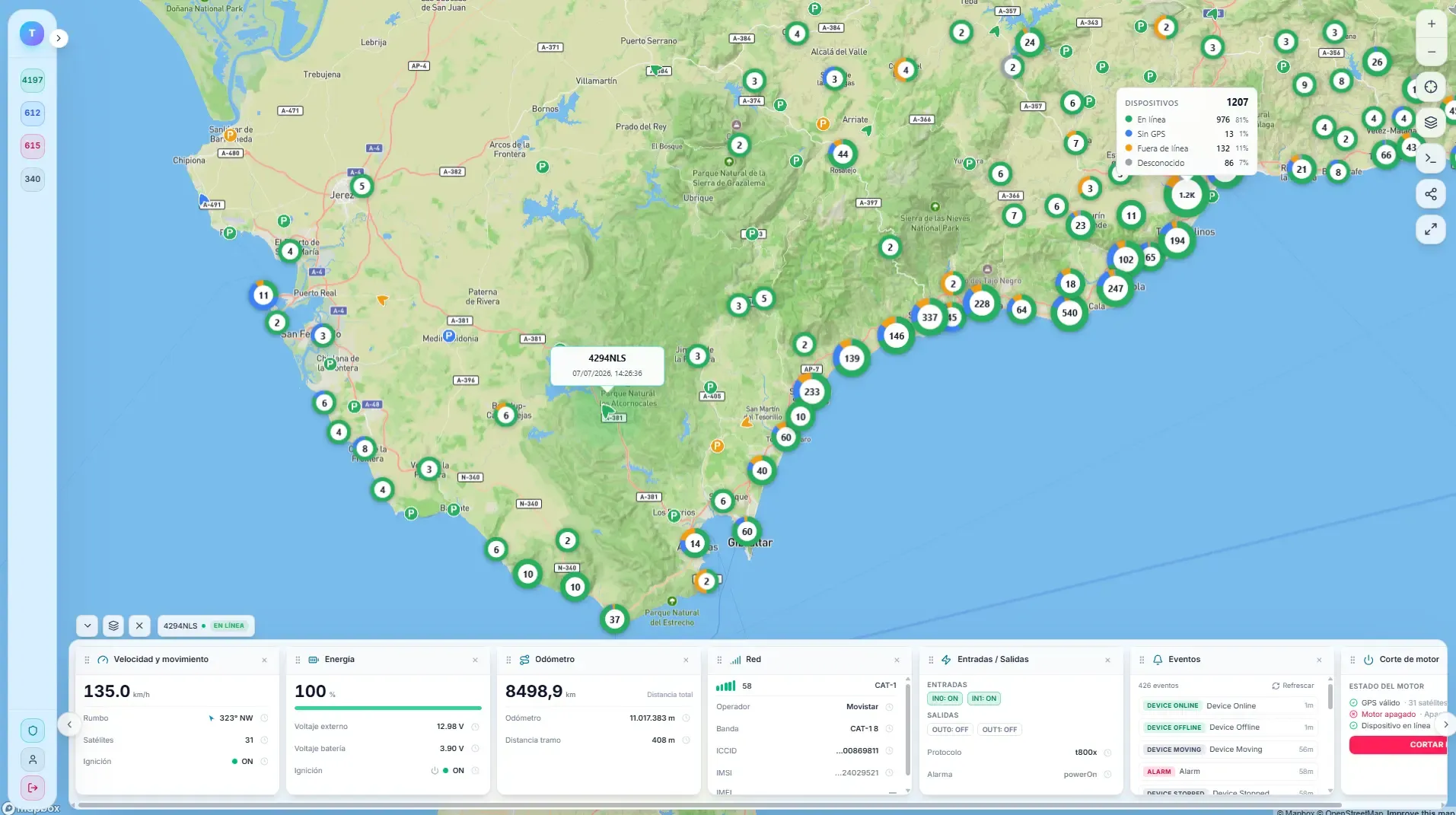
Task: Close the Odómetro widget
Action: (686, 660)
